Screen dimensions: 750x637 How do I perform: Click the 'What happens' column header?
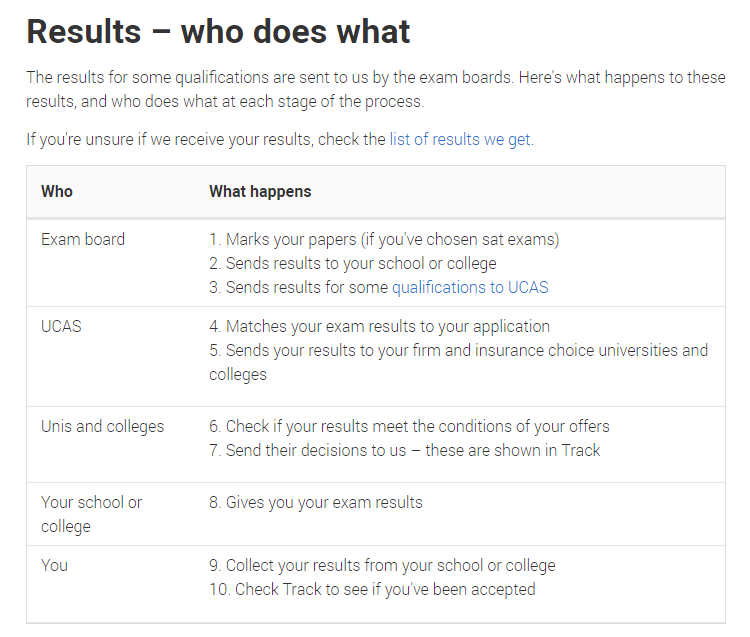[x=260, y=192]
